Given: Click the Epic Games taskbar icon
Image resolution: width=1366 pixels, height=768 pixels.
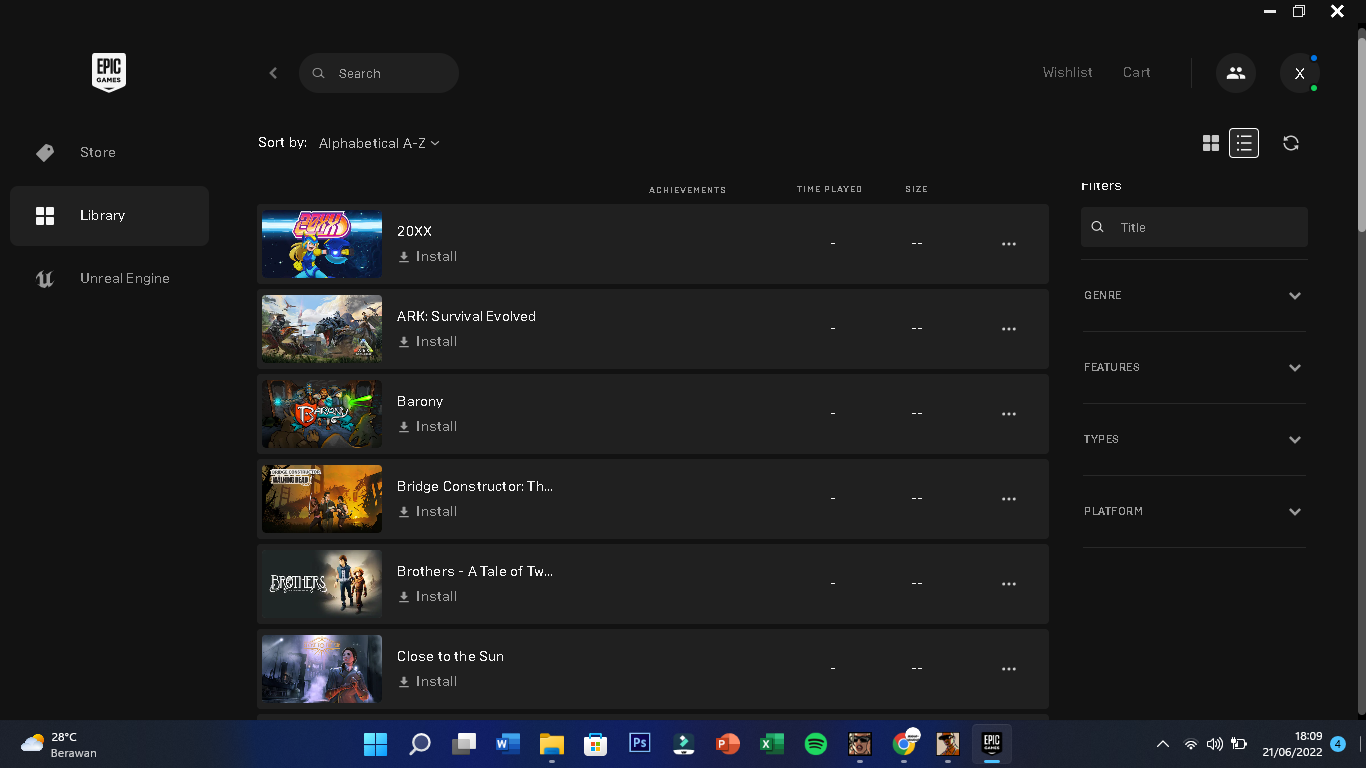Looking at the screenshot, I should 992,744.
